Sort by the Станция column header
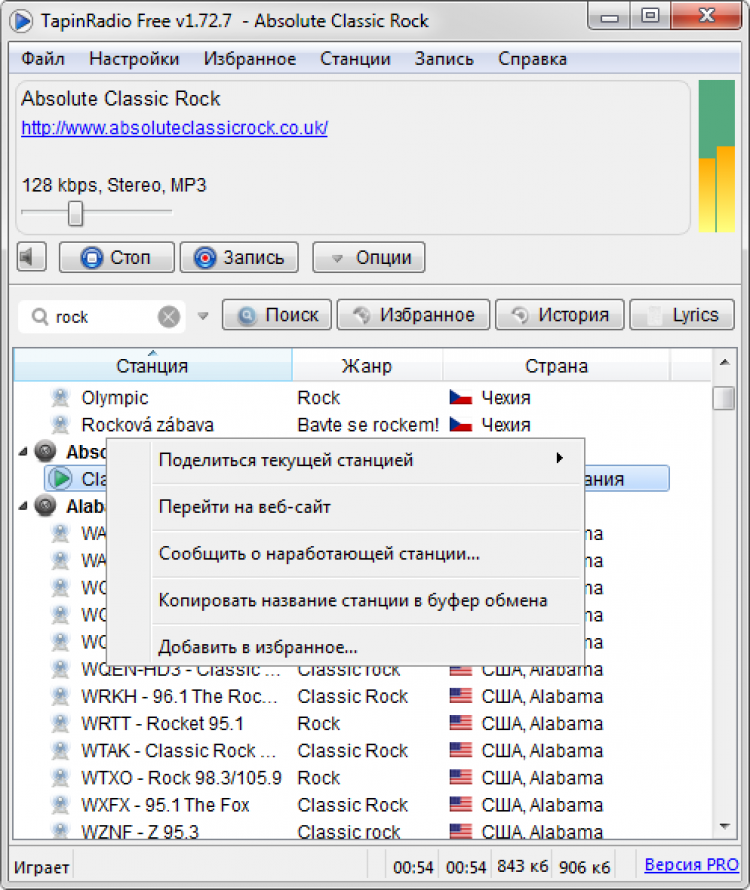The height and width of the screenshot is (890, 750). (x=152, y=366)
